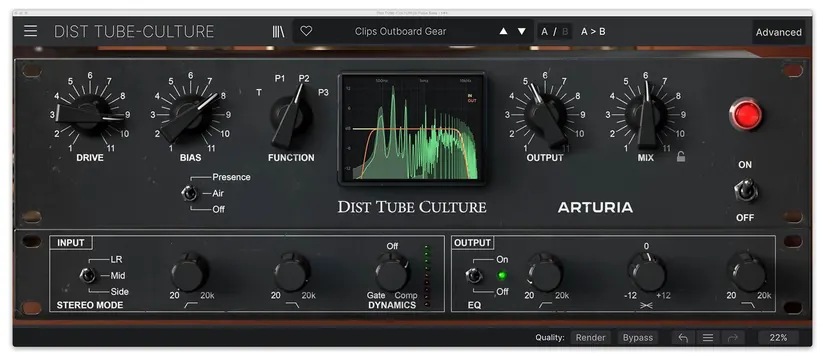825x360 pixels.
Task: Click the Side stereo mode label
Action: (119, 292)
